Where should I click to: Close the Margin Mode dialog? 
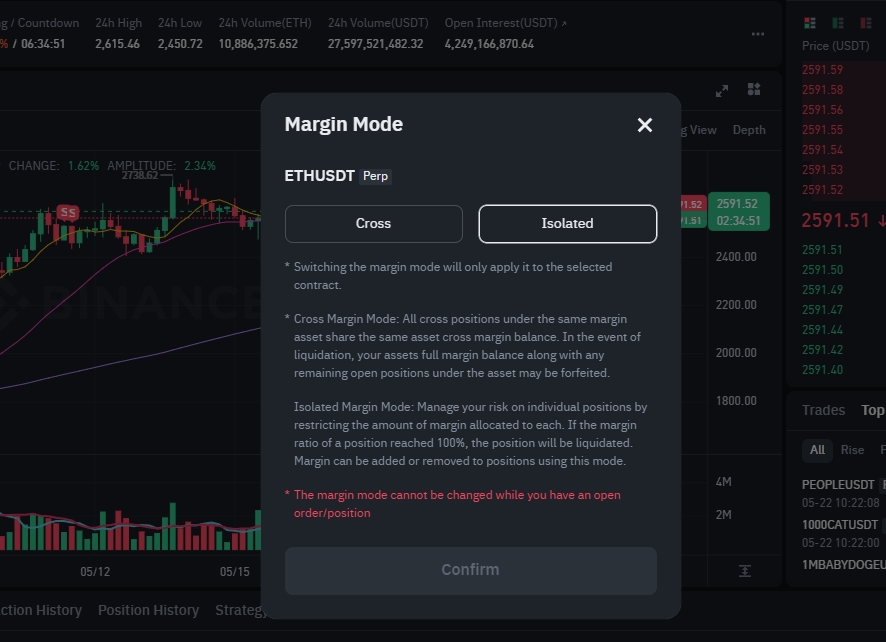coord(645,125)
